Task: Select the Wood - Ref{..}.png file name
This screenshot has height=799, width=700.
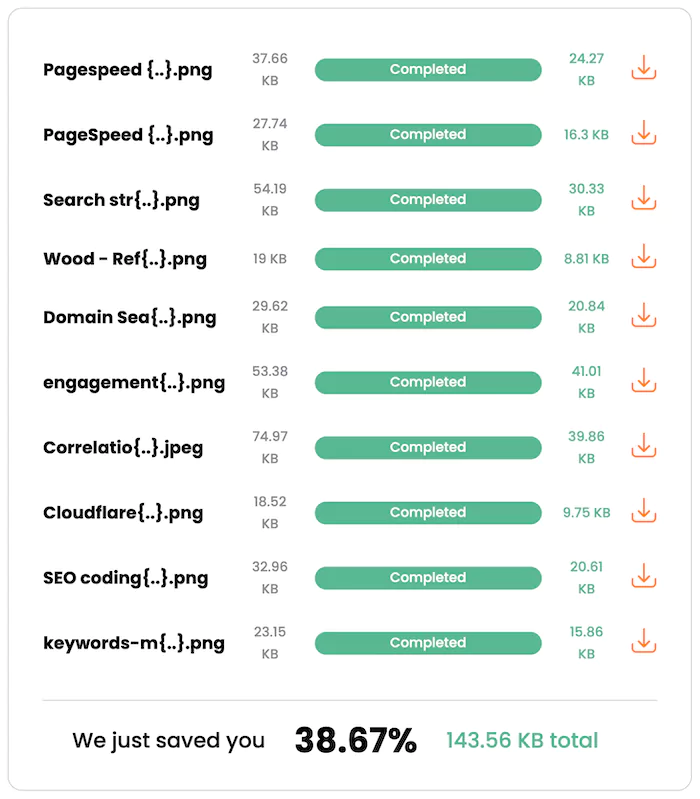Action: point(125,259)
